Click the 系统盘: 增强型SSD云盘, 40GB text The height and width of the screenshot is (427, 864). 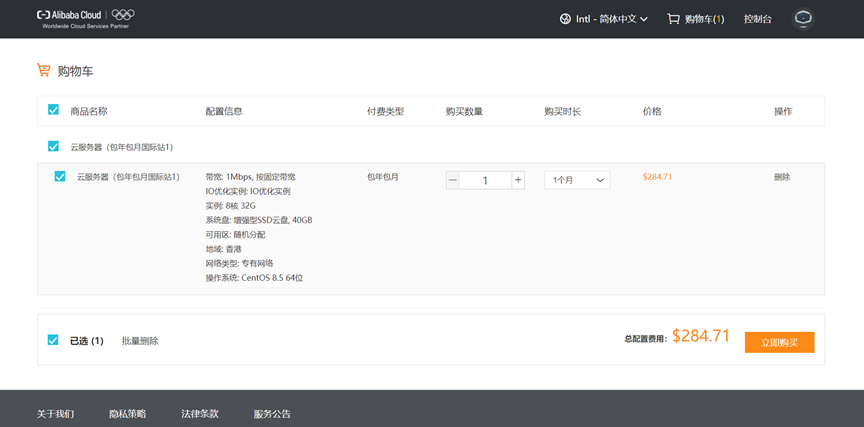[x=259, y=220]
